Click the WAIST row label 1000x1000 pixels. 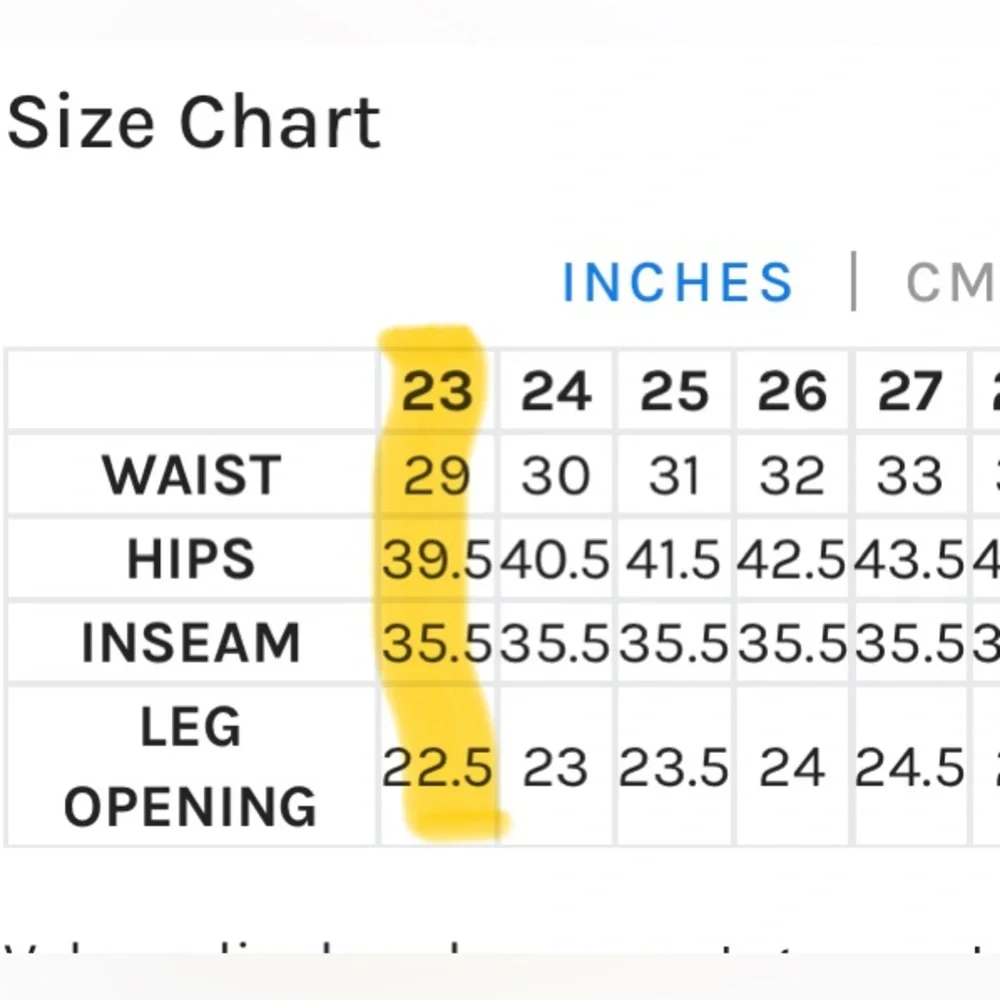point(191,475)
